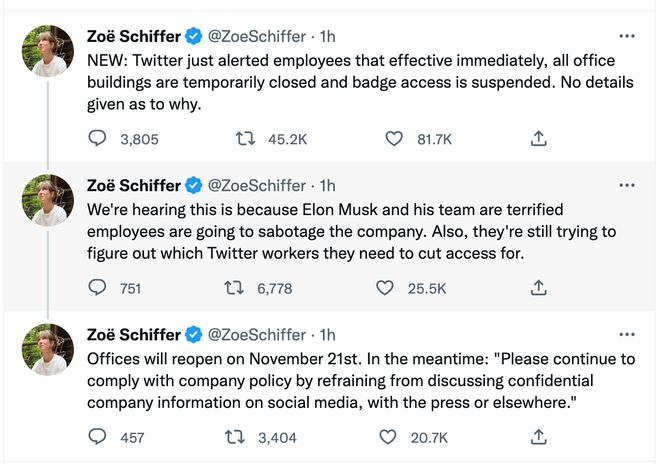Share the sabotage tweet

[538, 288]
